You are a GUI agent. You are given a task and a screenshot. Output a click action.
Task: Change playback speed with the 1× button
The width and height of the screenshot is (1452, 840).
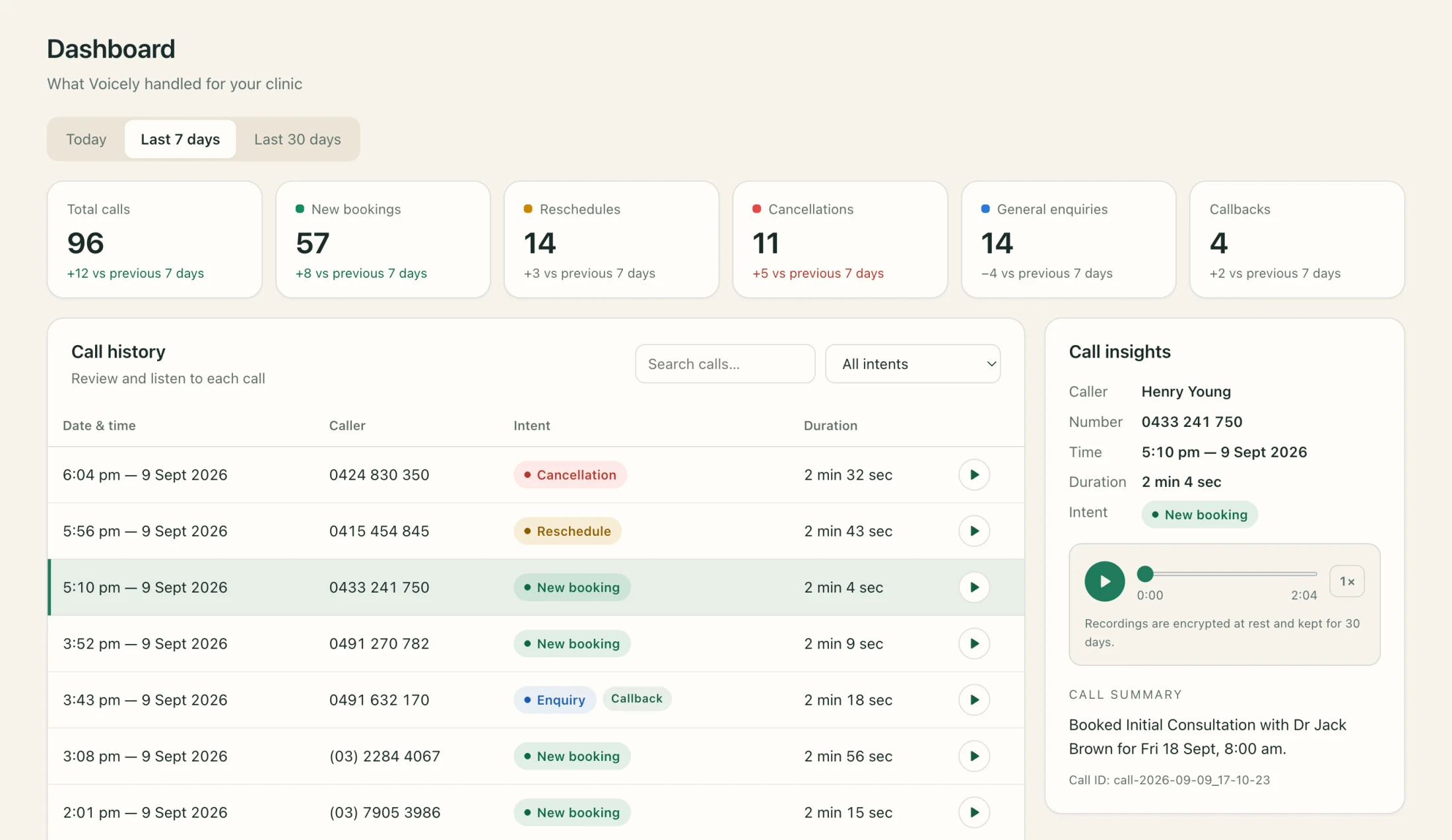tap(1347, 581)
